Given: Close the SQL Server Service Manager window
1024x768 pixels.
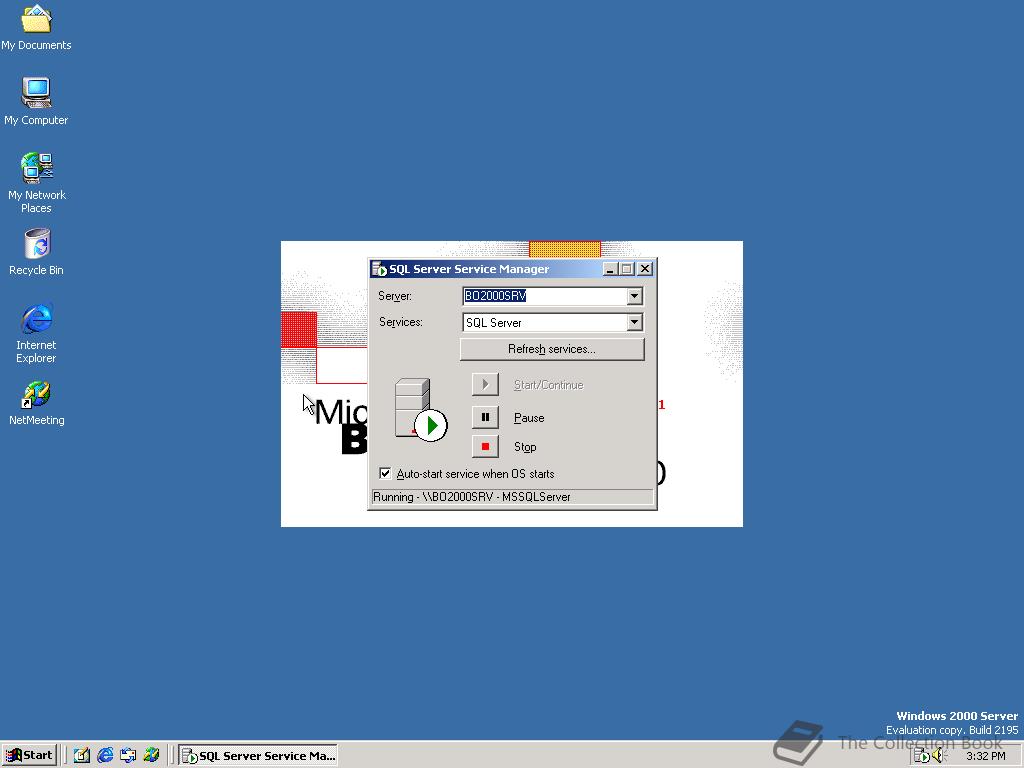Looking at the screenshot, I should pyautogui.click(x=645, y=269).
